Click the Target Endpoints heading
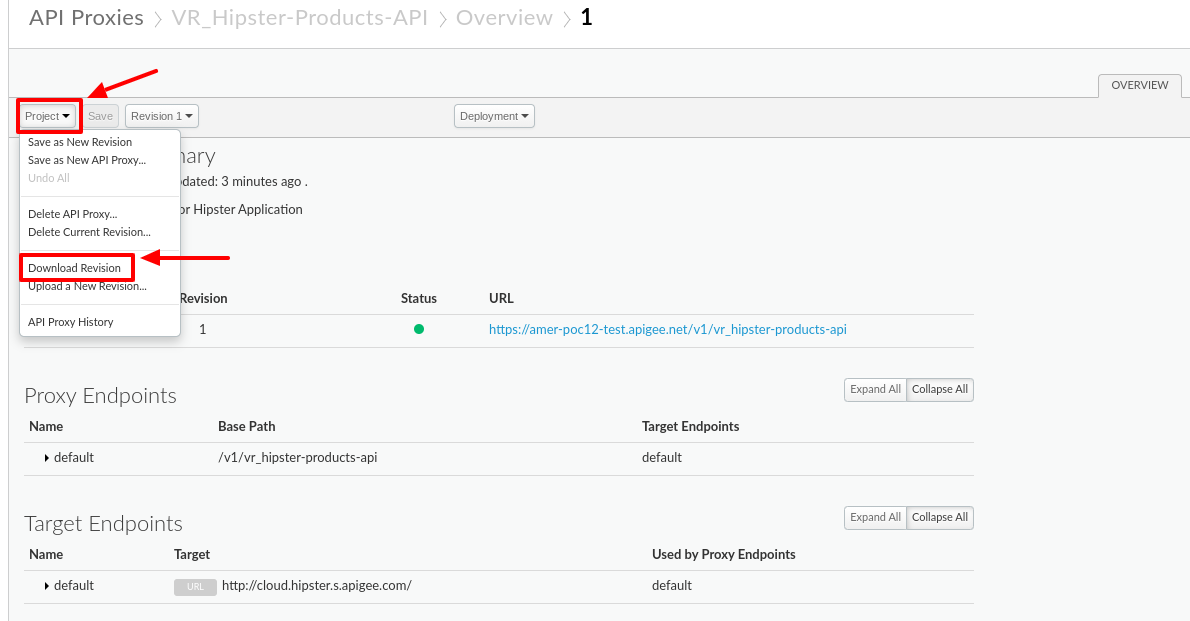 pyautogui.click(x=103, y=524)
